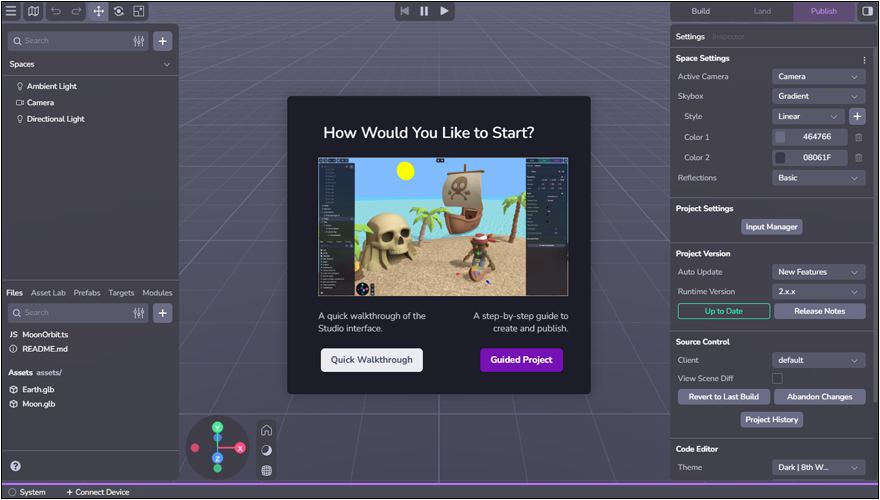The height and width of the screenshot is (500, 880).
Task: Expand the Reflections dropdown set to Basic
Action: pos(818,178)
